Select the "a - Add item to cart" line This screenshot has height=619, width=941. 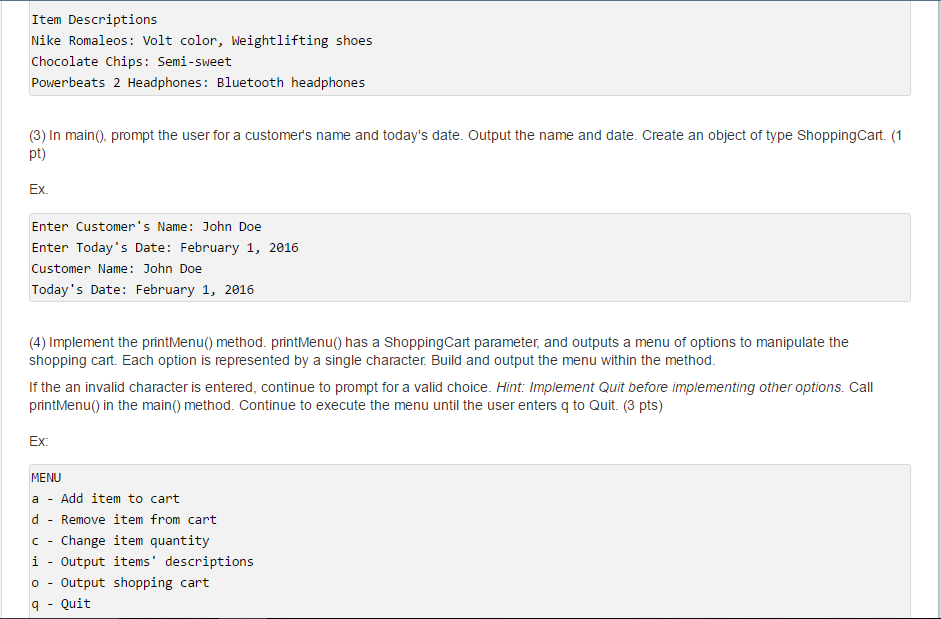click(x=105, y=499)
